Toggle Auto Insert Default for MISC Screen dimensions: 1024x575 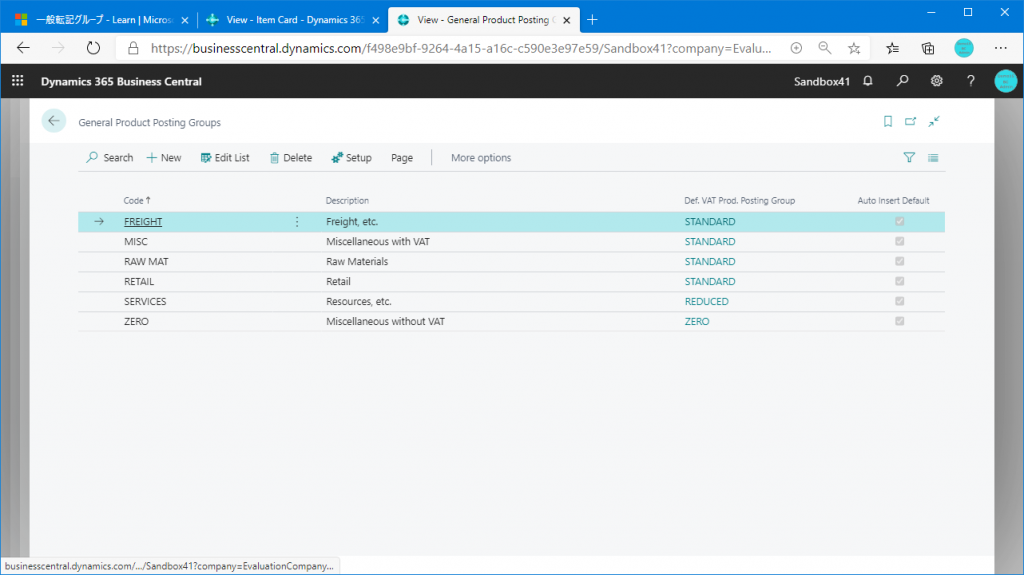pyautogui.click(x=899, y=241)
